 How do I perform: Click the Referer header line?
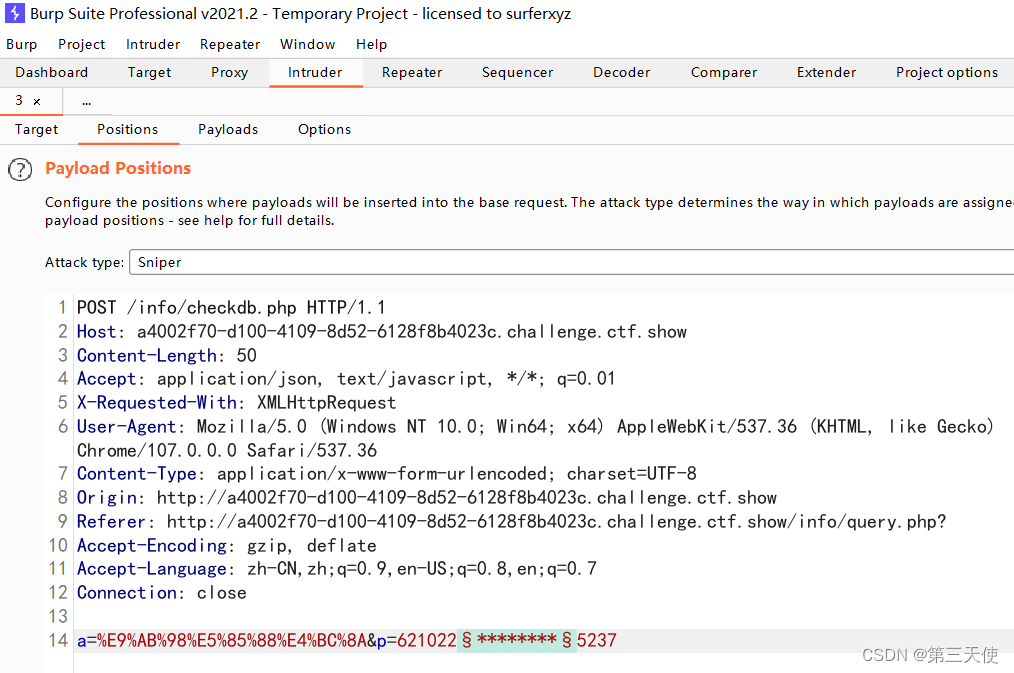click(x=512, y=522)
